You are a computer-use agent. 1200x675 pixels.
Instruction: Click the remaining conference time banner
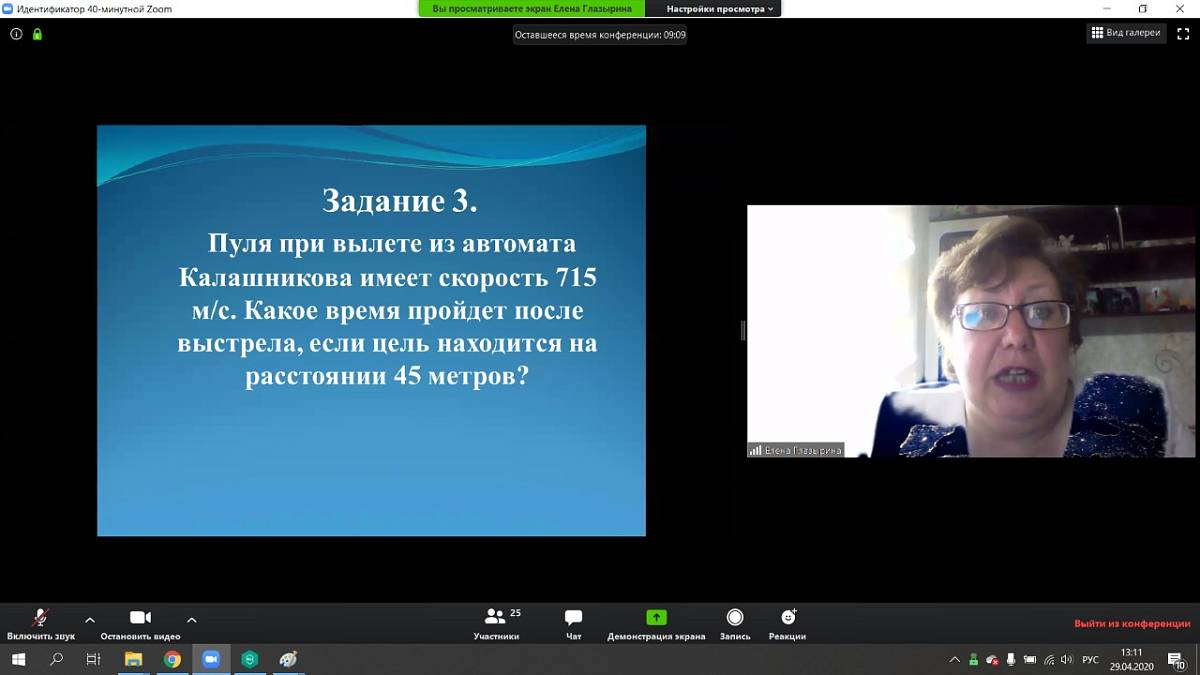600,34
